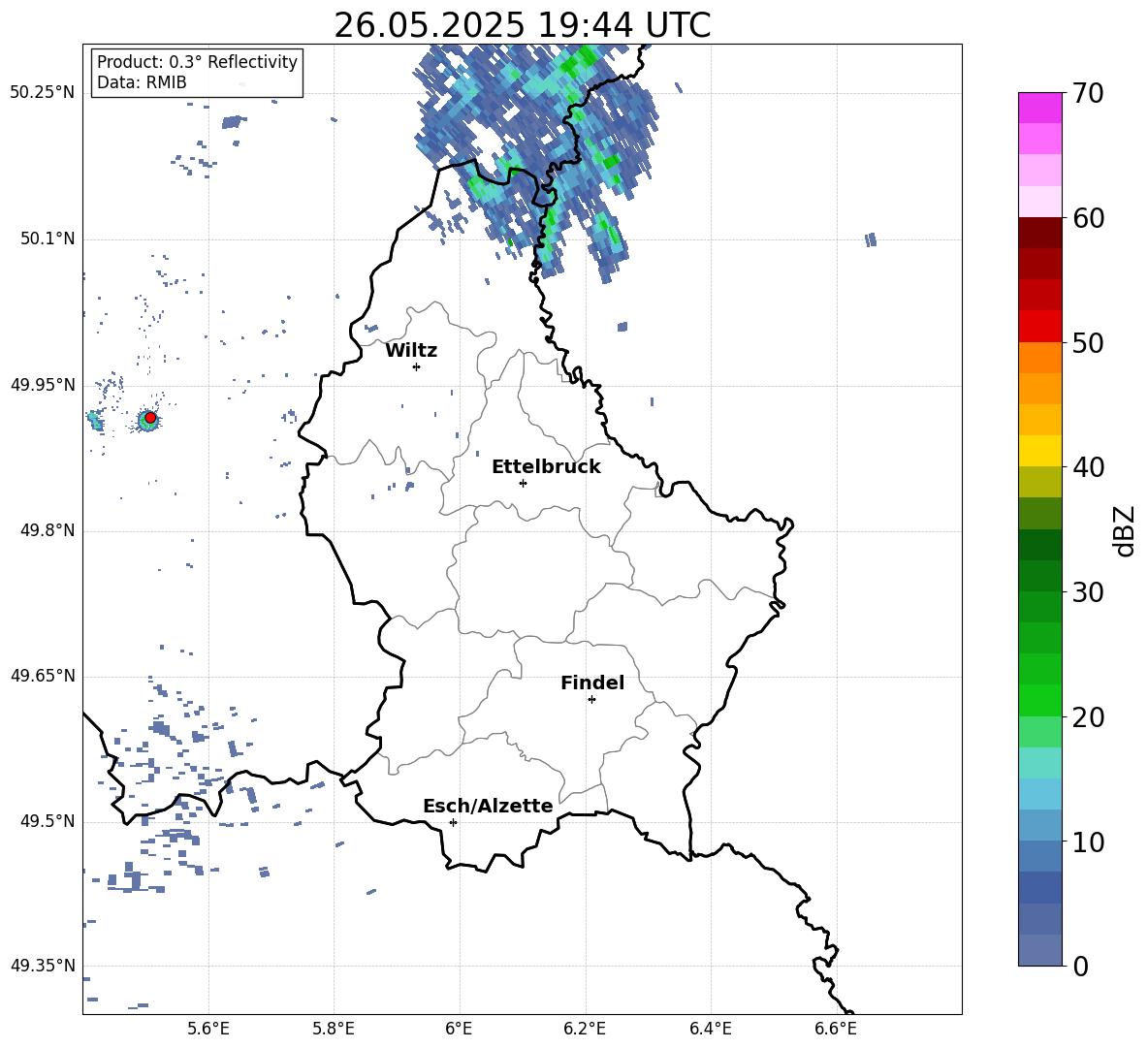Screen dimensions: 1148x1048
Task: Click the 5.6°E longitude label
Action: [208, 1030]
